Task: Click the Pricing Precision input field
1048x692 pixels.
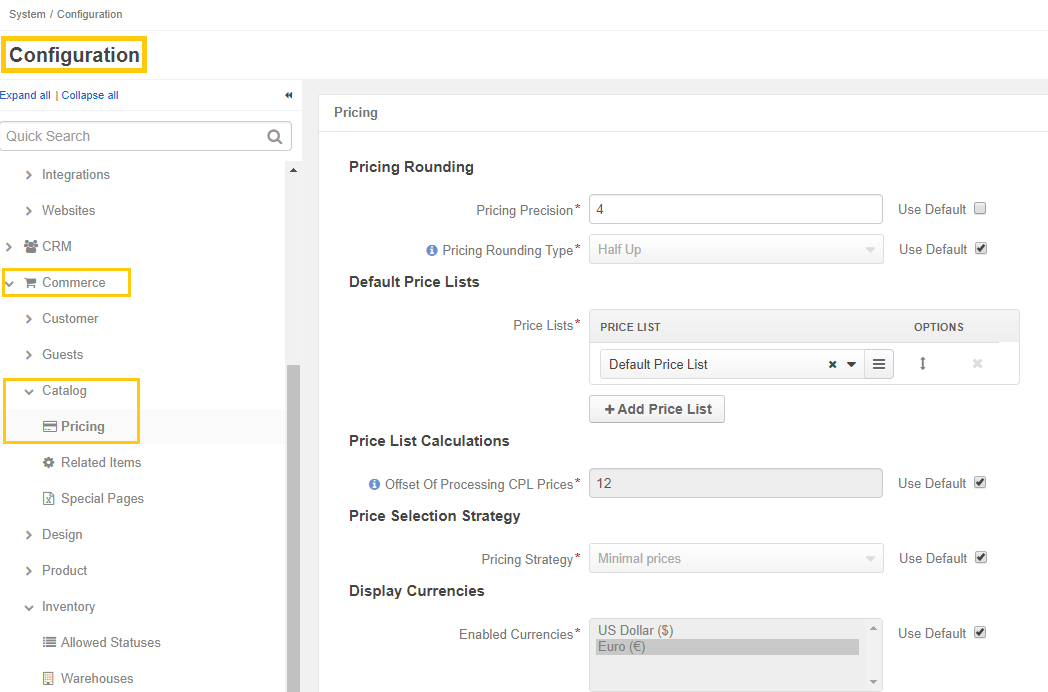Action: 736,209
